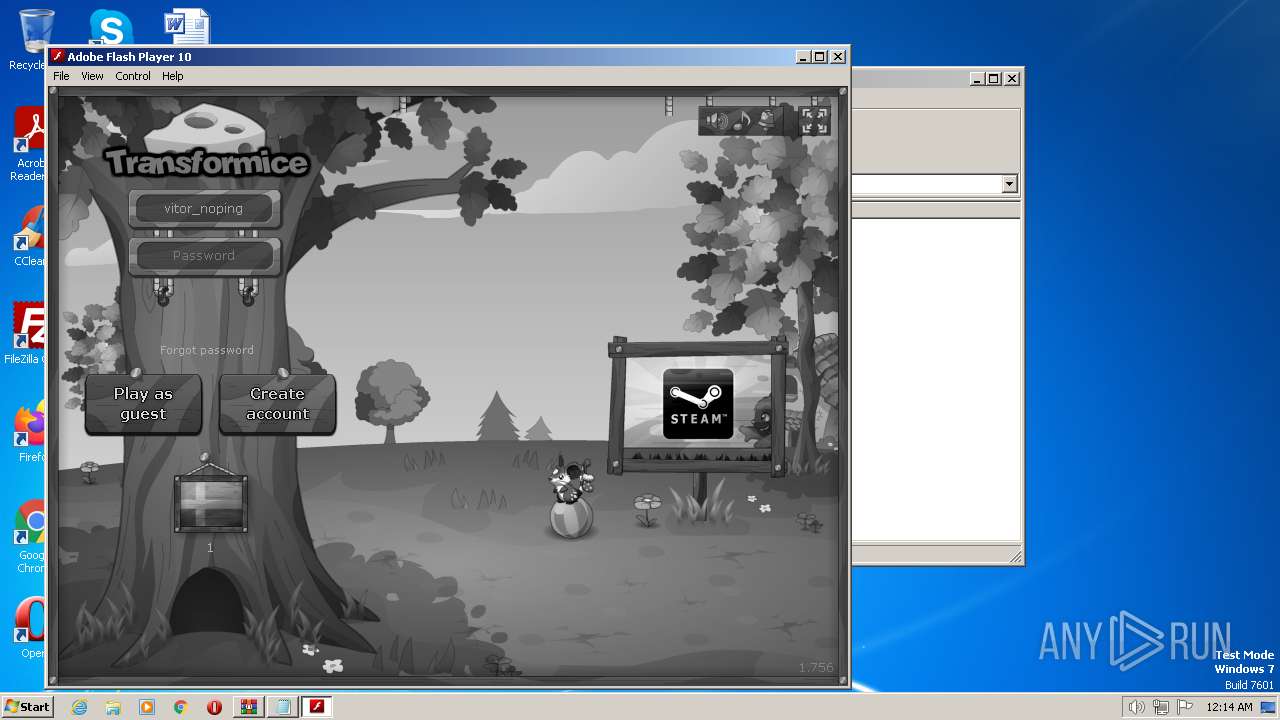Open the Control menu in Flash Player
The width and height of the screenshot is (1280, 720).
133,76
